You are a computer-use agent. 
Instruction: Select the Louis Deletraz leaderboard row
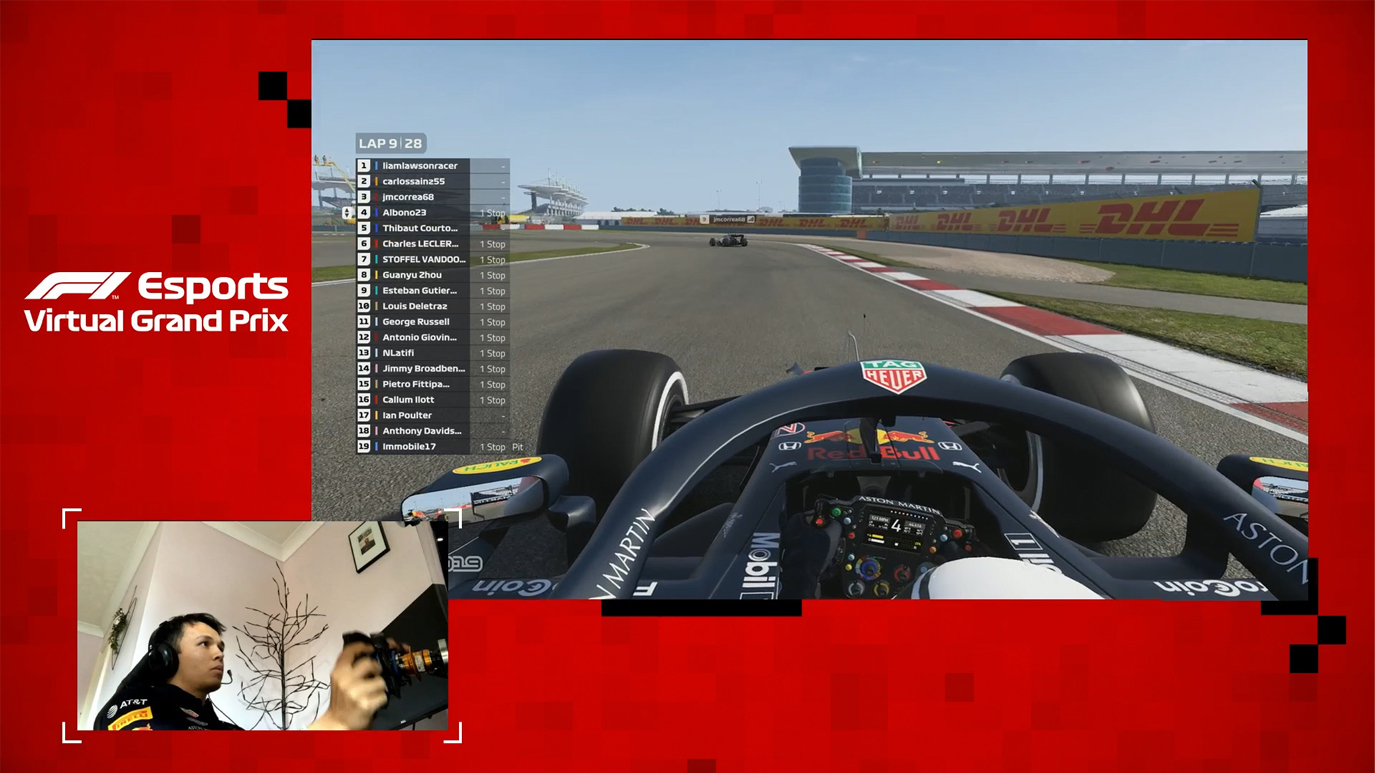(x=433, y=306)
